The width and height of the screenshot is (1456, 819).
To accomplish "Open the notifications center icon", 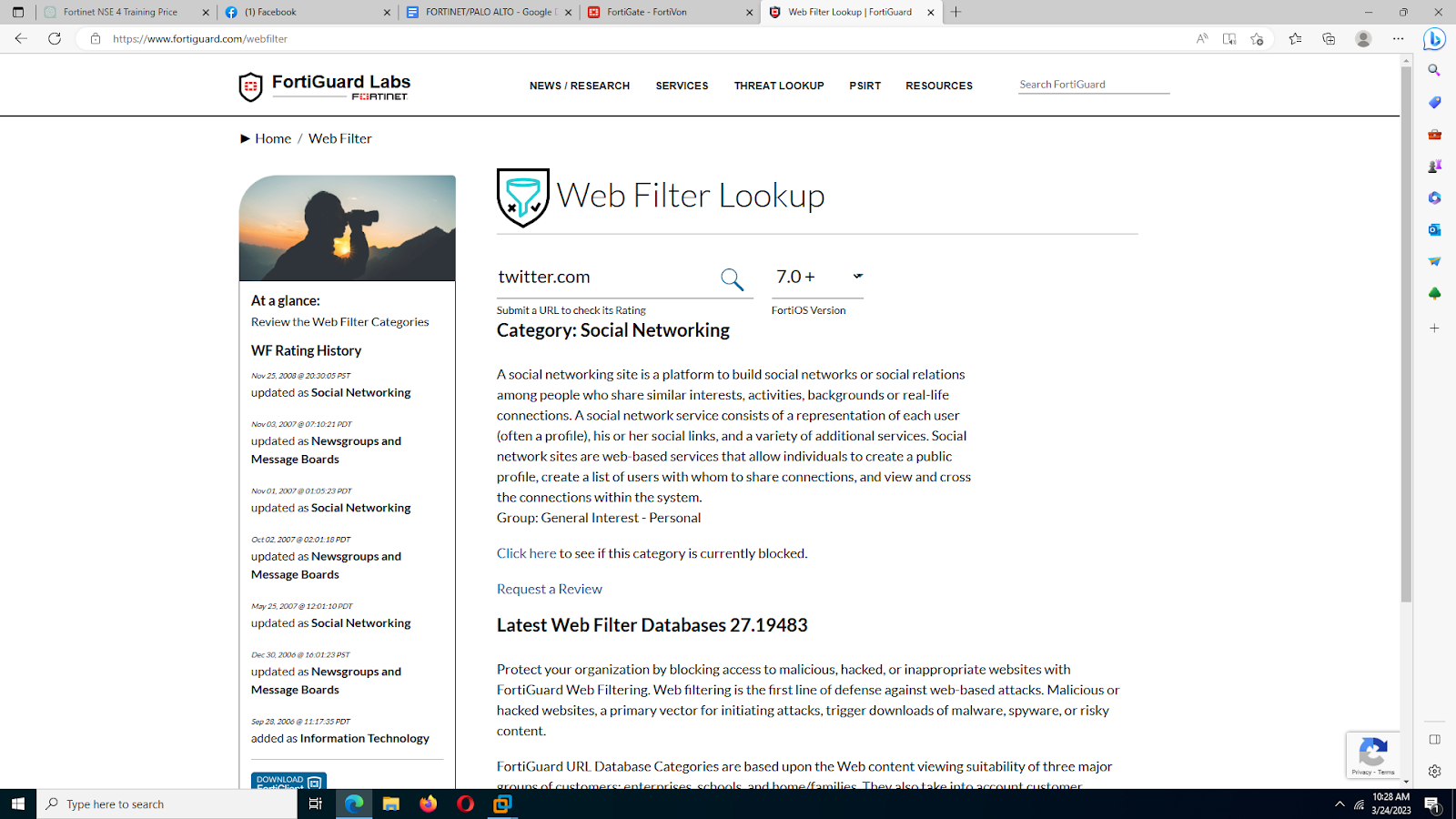I will pyautogui.click(x=1431, y=804).
